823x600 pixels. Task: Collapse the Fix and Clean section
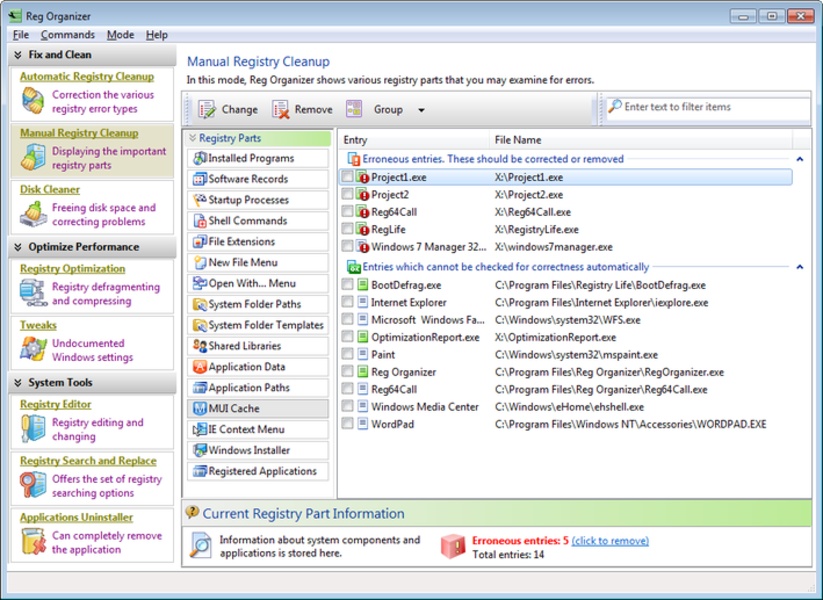(x=18, y=55)
